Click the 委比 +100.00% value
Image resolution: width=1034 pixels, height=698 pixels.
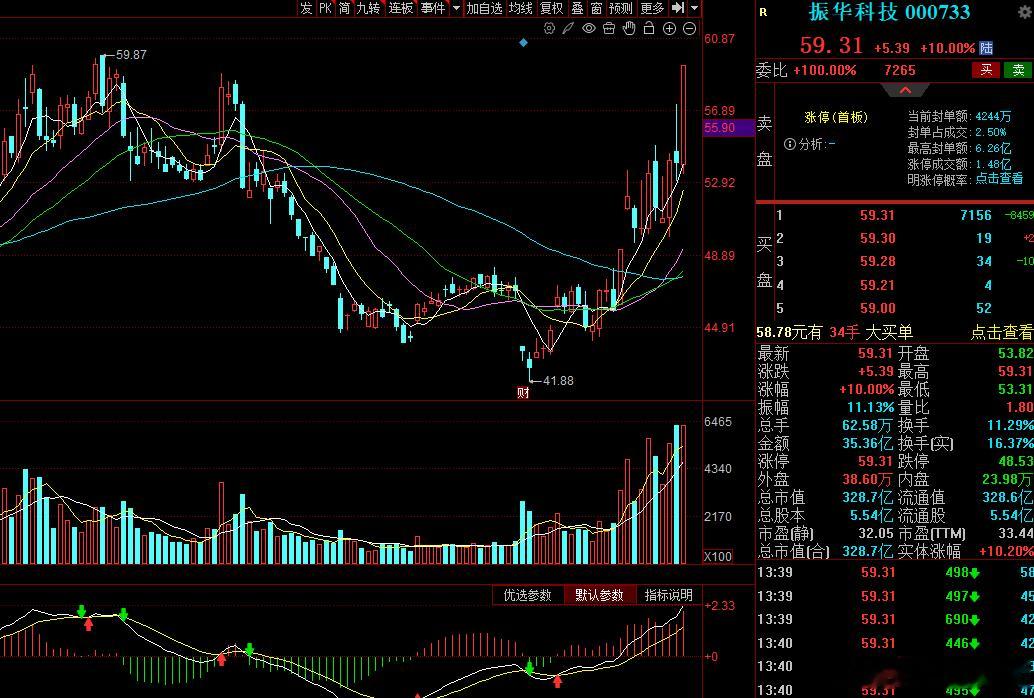[x=824, y=70]
